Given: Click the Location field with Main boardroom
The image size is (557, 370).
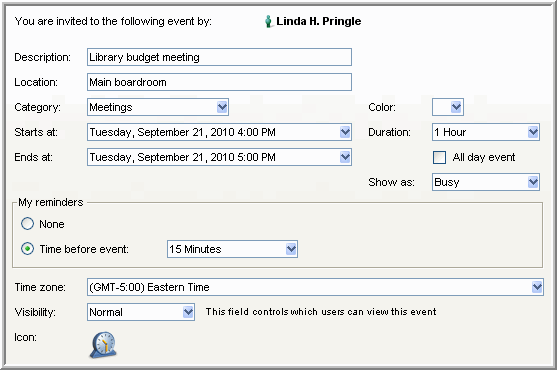Looking at the screenshot, I should [x=219, y=82].
